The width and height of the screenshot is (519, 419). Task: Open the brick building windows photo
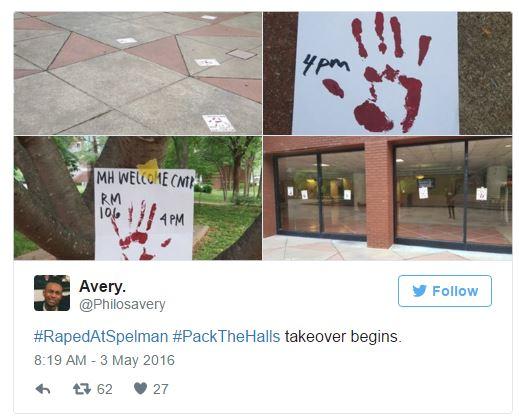click(x=388, y=198)
